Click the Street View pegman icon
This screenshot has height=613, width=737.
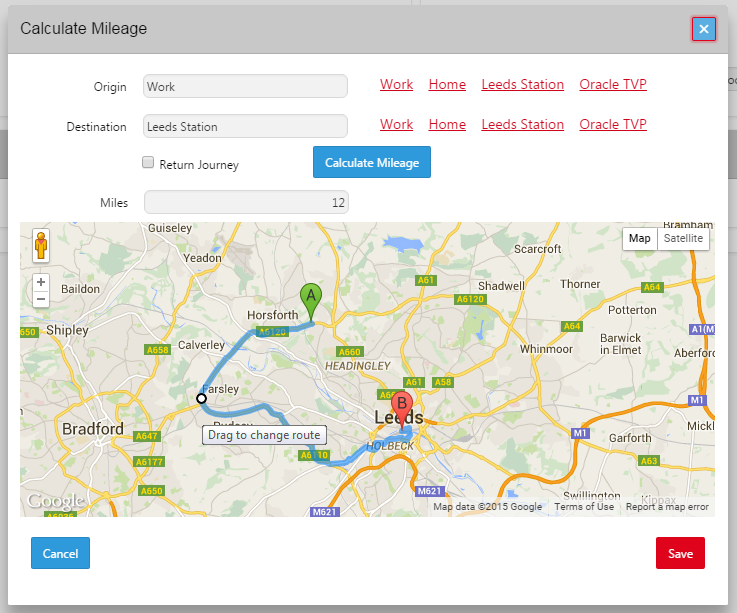coord(41,245)
